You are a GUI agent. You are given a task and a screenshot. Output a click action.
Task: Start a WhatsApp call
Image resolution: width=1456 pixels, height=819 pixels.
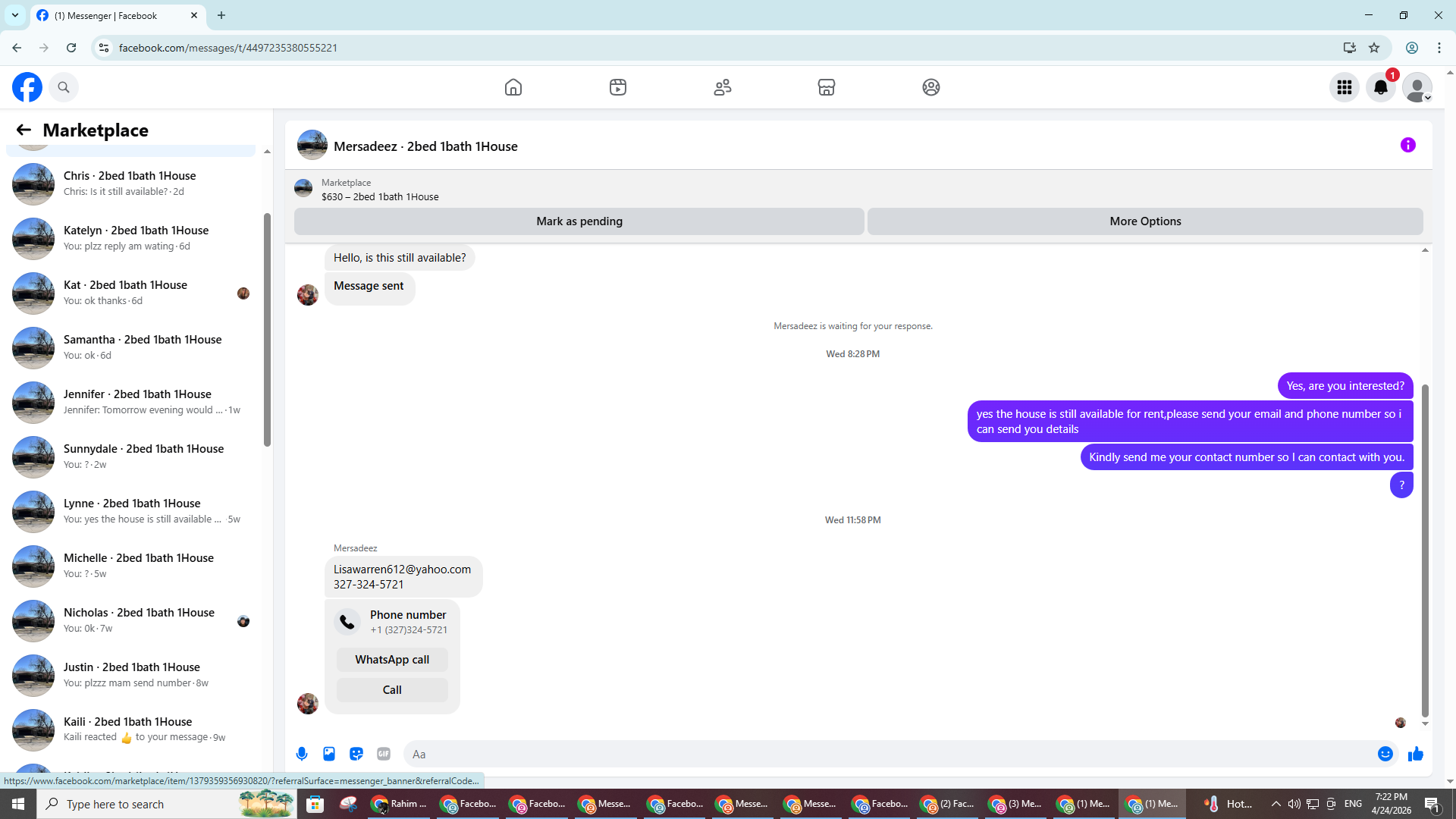click(392, 660)
